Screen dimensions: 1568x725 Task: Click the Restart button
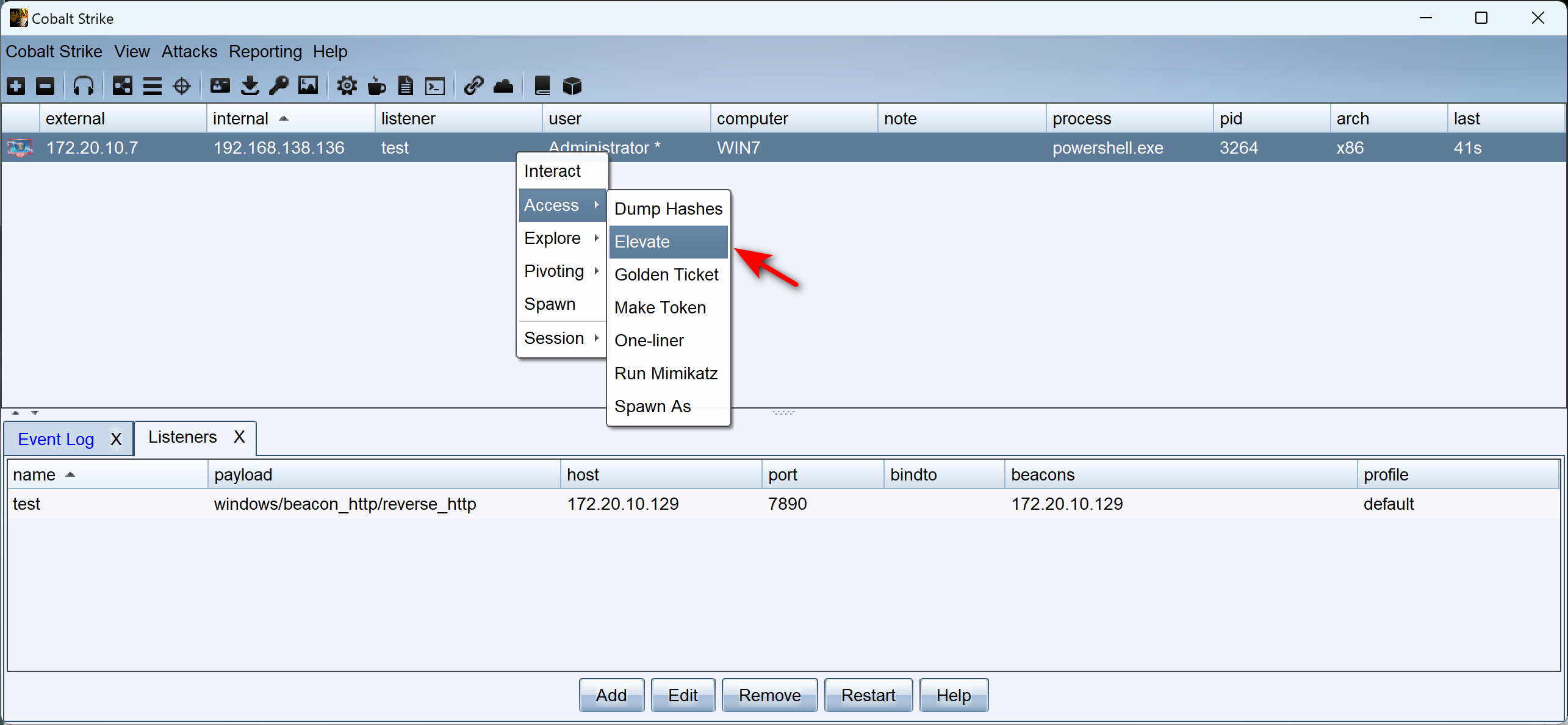point(868,696)
